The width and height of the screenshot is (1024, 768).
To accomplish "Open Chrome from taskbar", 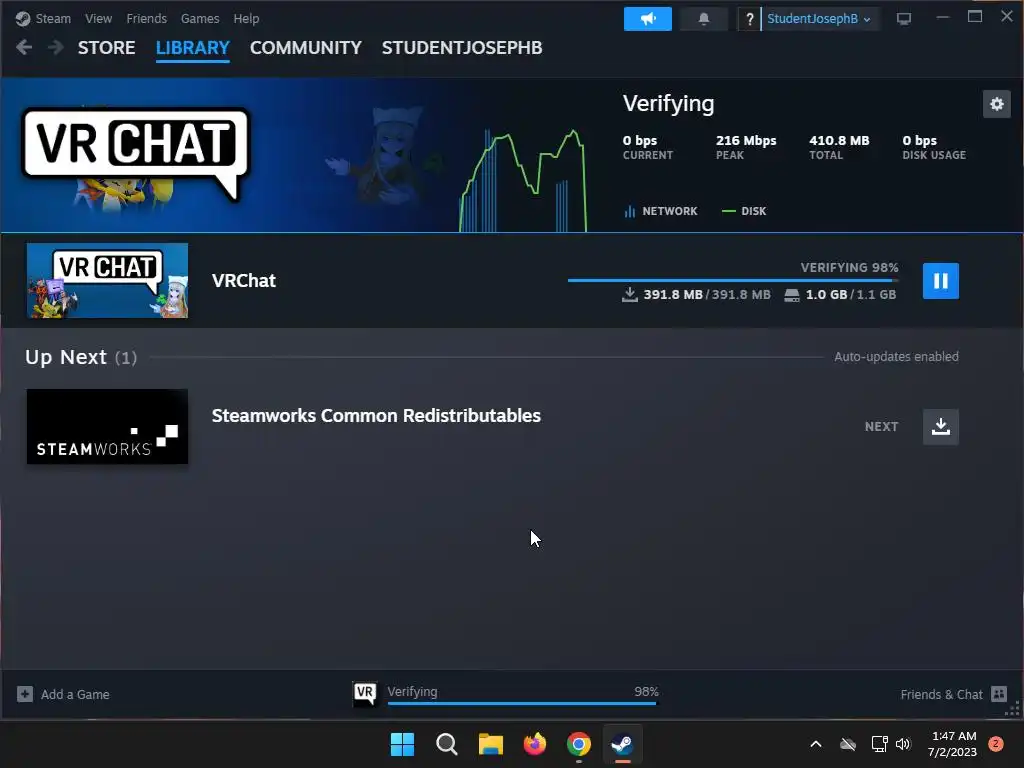I will 579,744.
